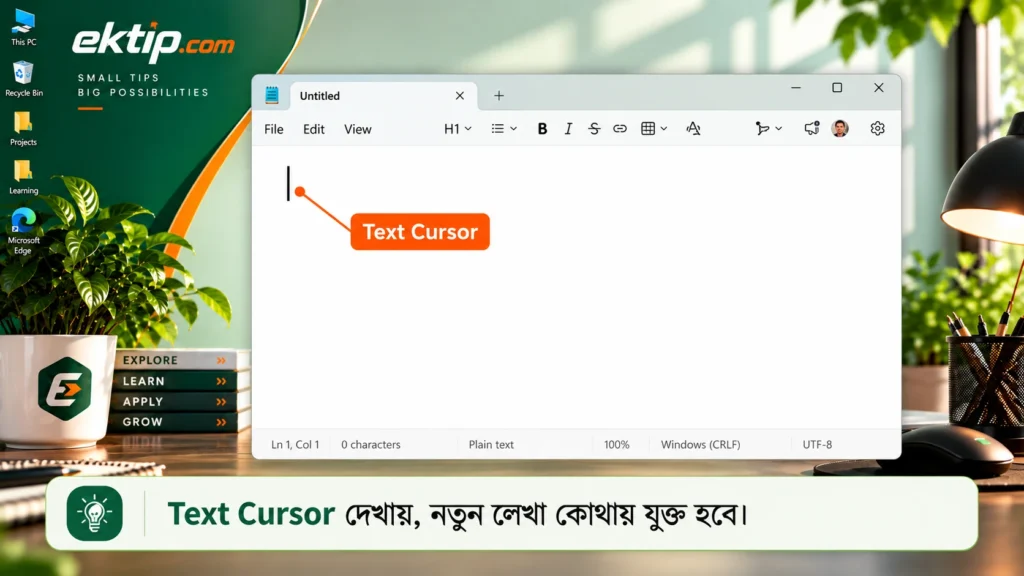Click Ln 1, Col 1 in status bar

tap(295, 445)
